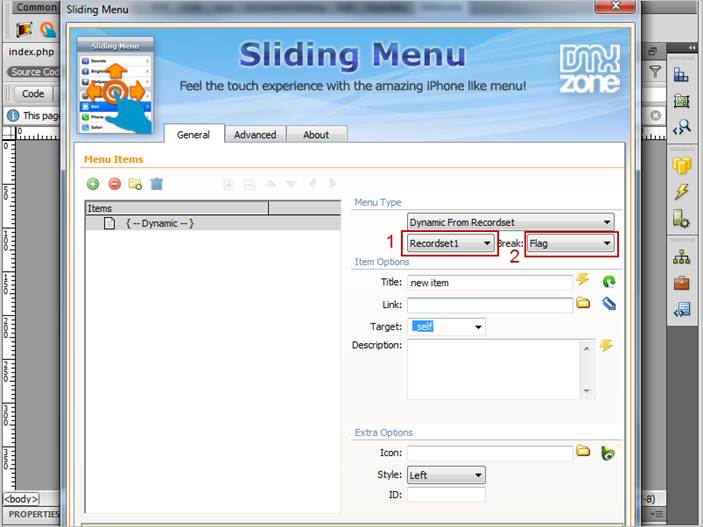Delete all items with blue trash icon

click(x=156, y=184)
